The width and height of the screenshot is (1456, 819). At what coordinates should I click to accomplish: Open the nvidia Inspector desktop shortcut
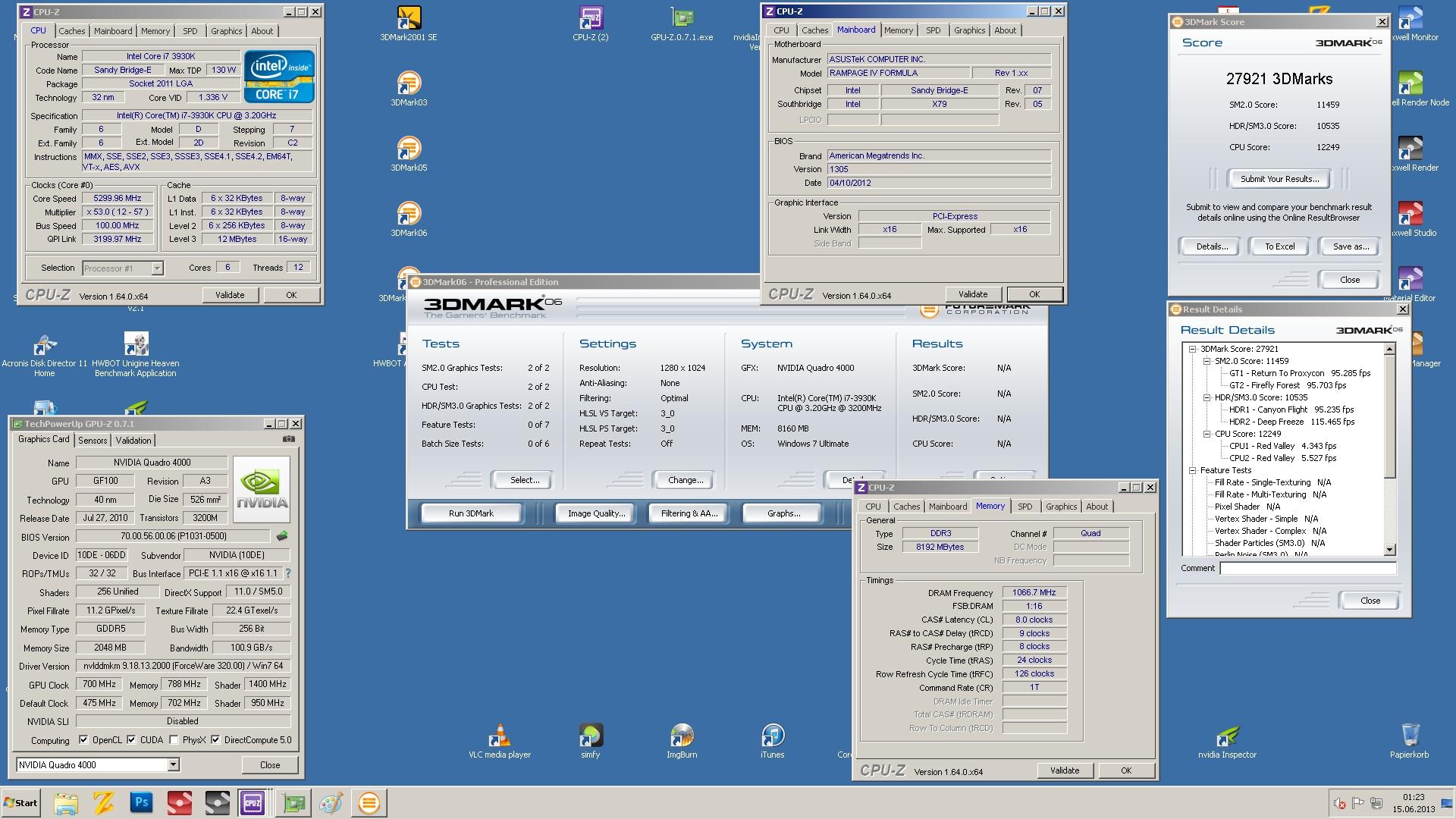pos(1228,741)
